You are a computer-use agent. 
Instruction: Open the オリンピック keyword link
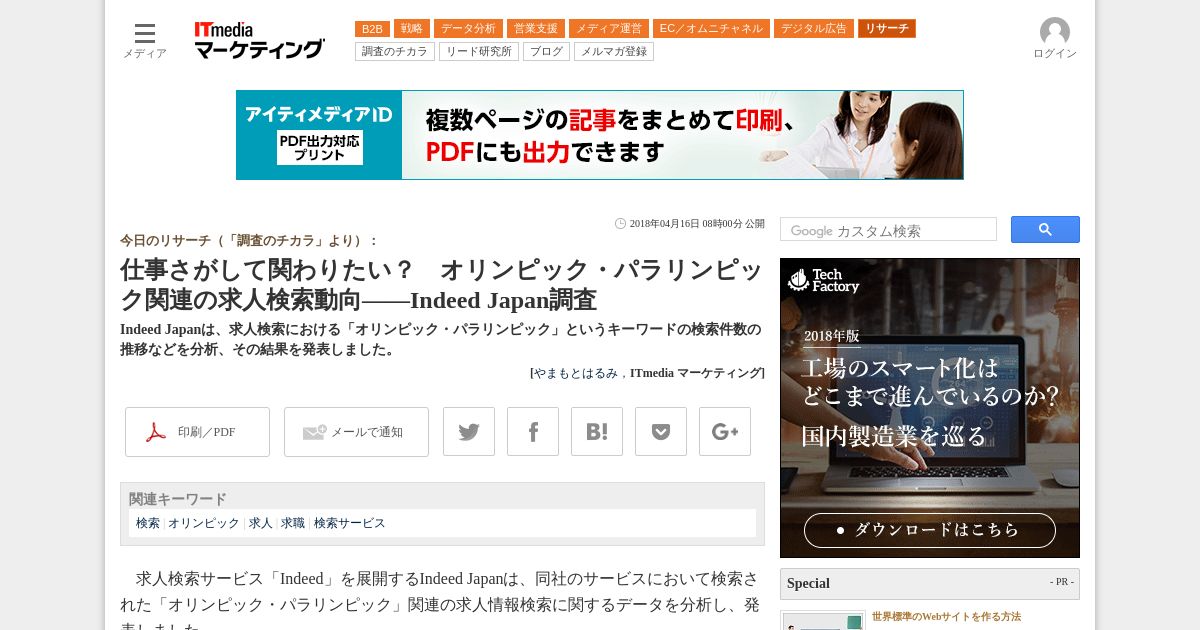click(x=204, y=523)
